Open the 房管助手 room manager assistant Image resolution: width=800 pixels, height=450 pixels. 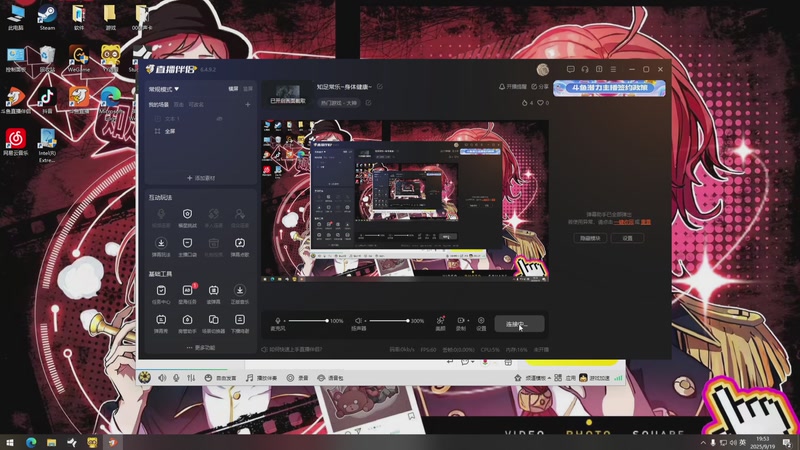click(187, 323)
